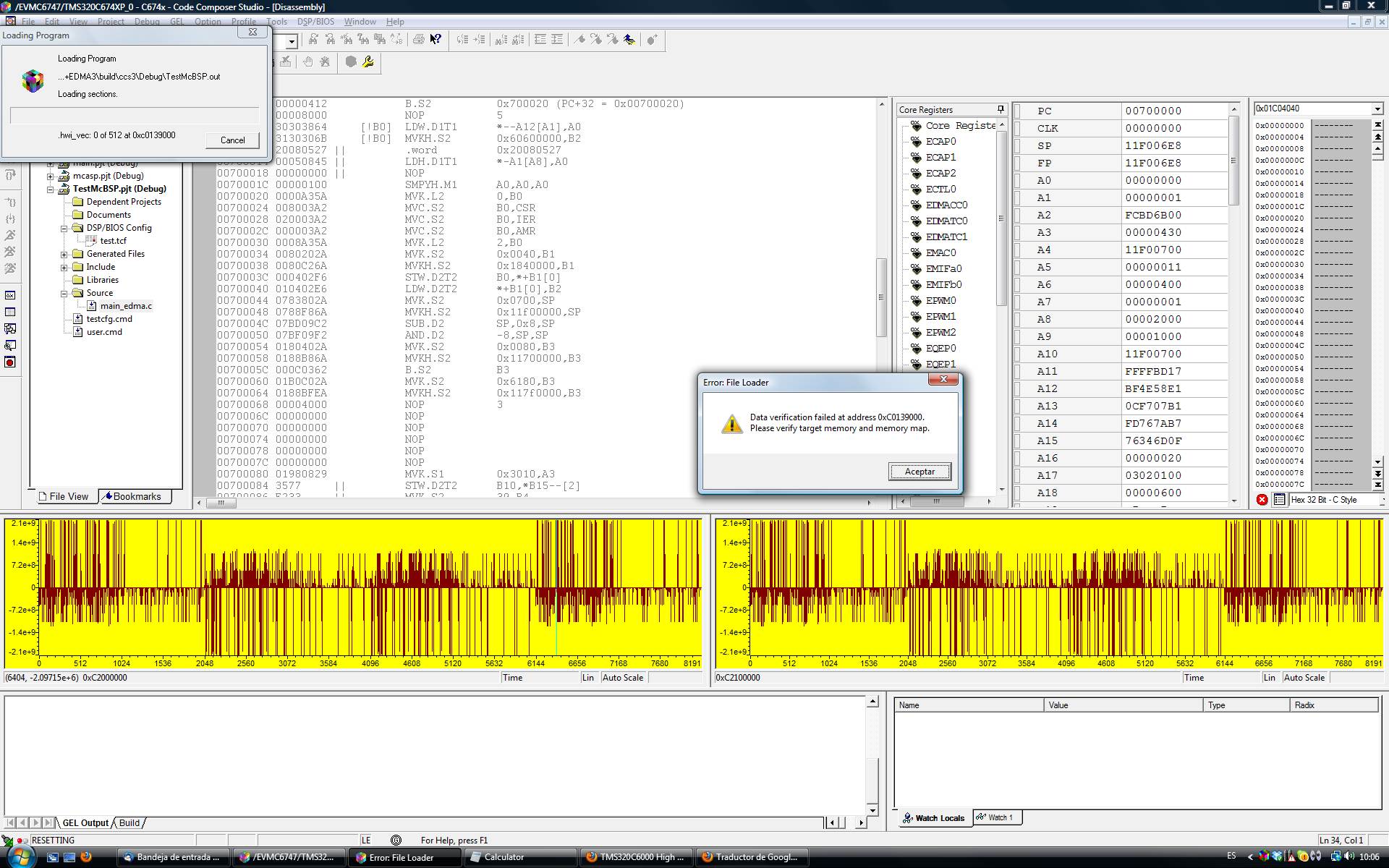
Task: Click Auto Scale on the left graph
Action: tap(623, 678)
